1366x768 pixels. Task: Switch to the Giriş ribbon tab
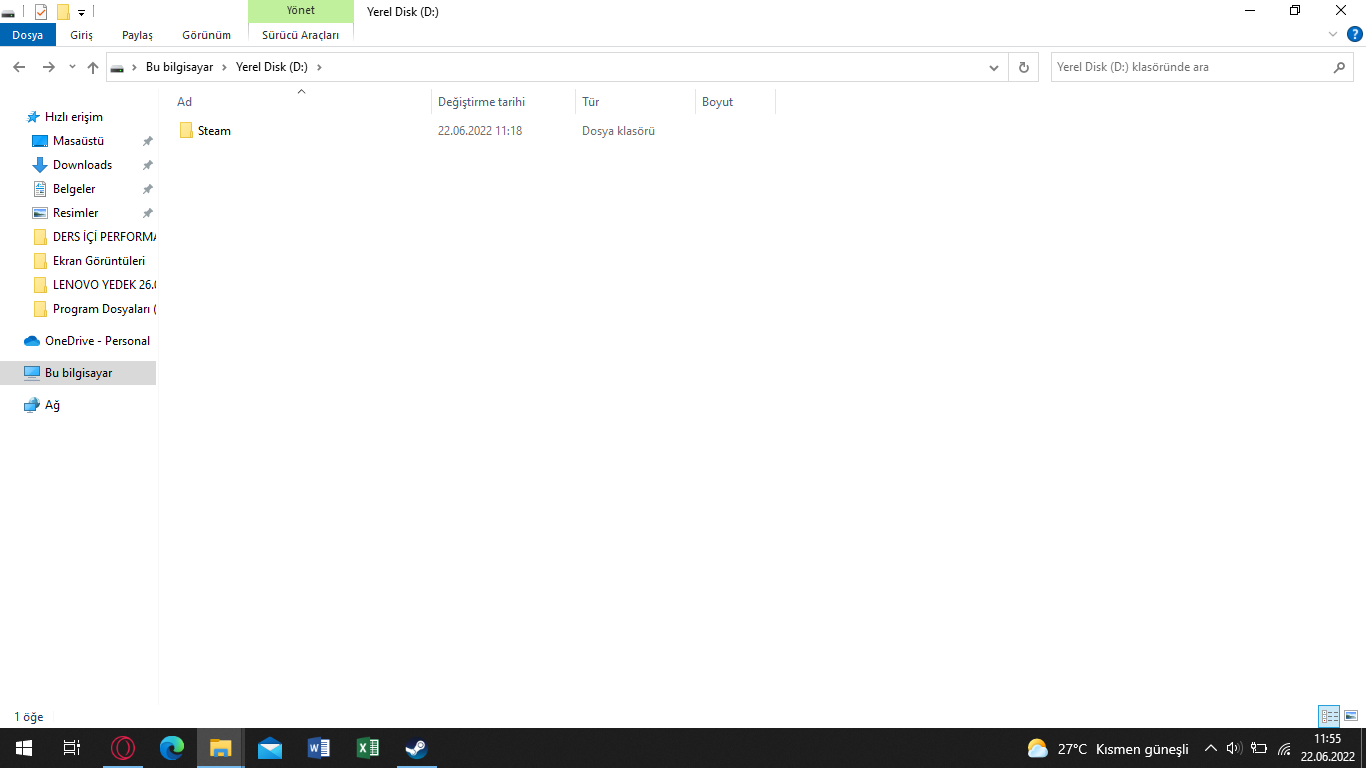point(81,35)
